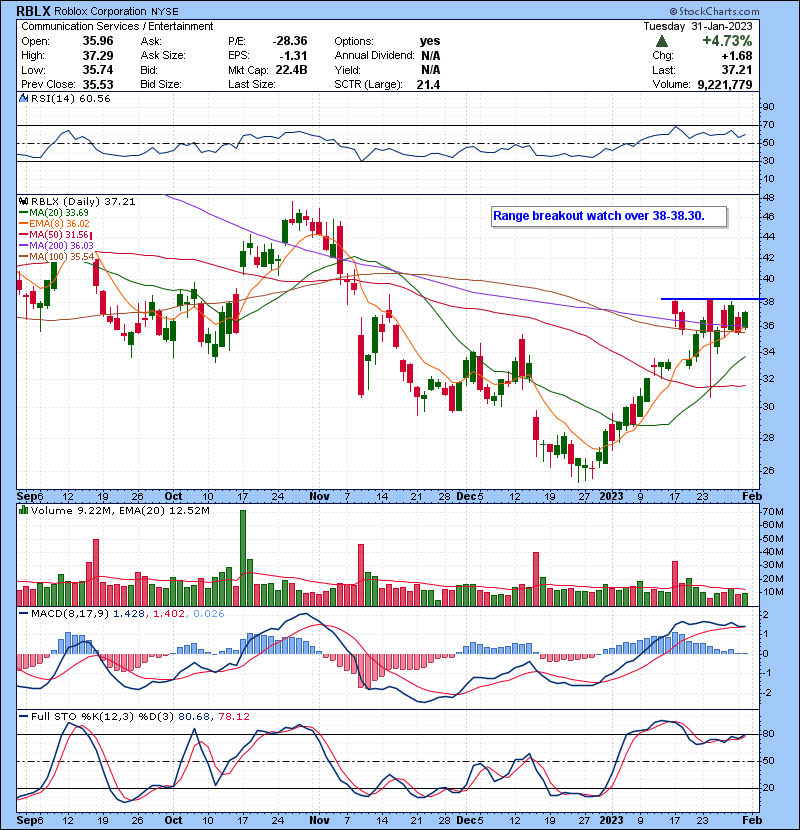Click the MA(50) 31.56 legend entry

point(54,234)
